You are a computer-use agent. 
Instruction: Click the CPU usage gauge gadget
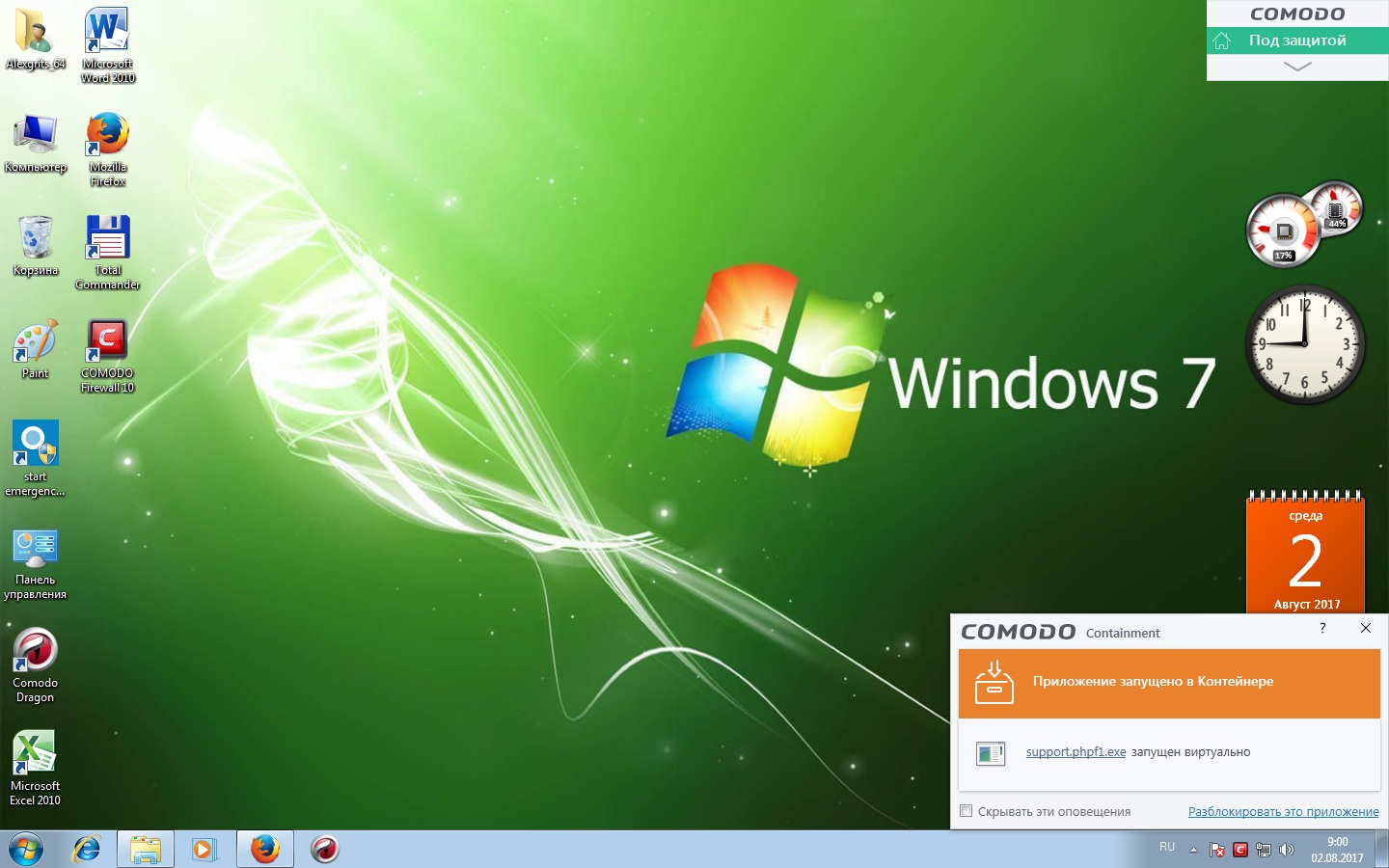point(1283,231)
